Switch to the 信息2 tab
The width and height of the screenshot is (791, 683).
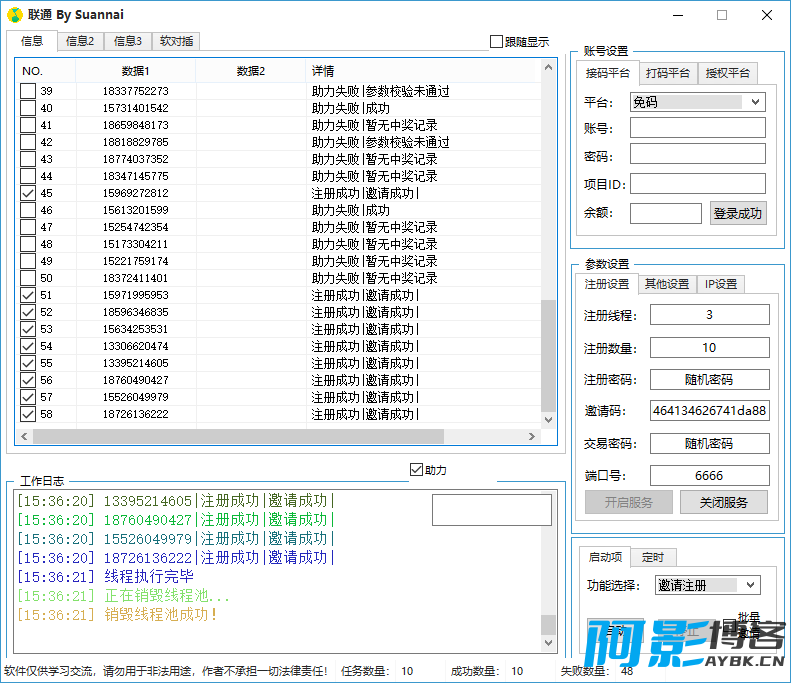click(80, 41)
